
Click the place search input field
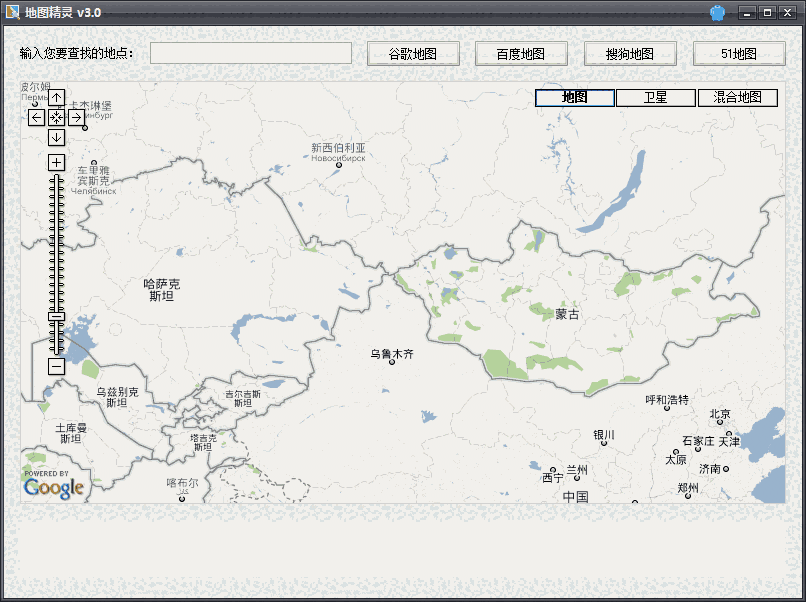pos(251,53)
